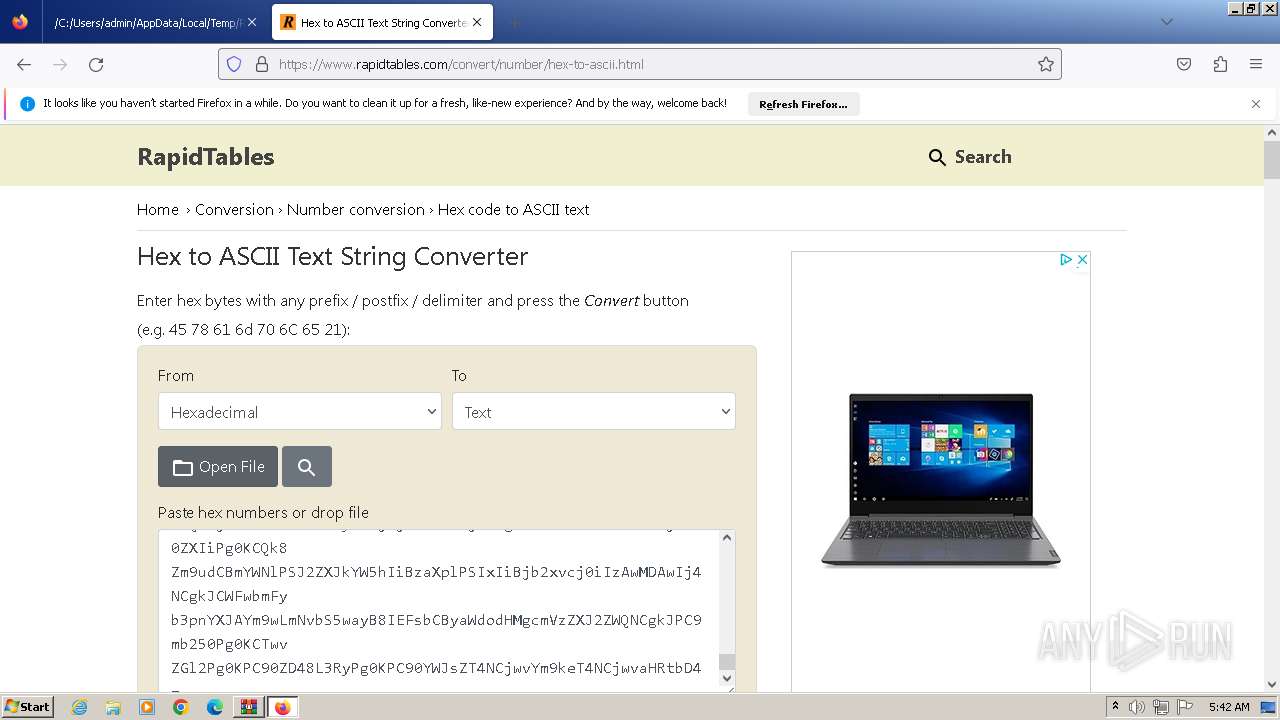Open File Explorer from taskbar
This screenshot has height=720, width=1280.
point(113,707)
